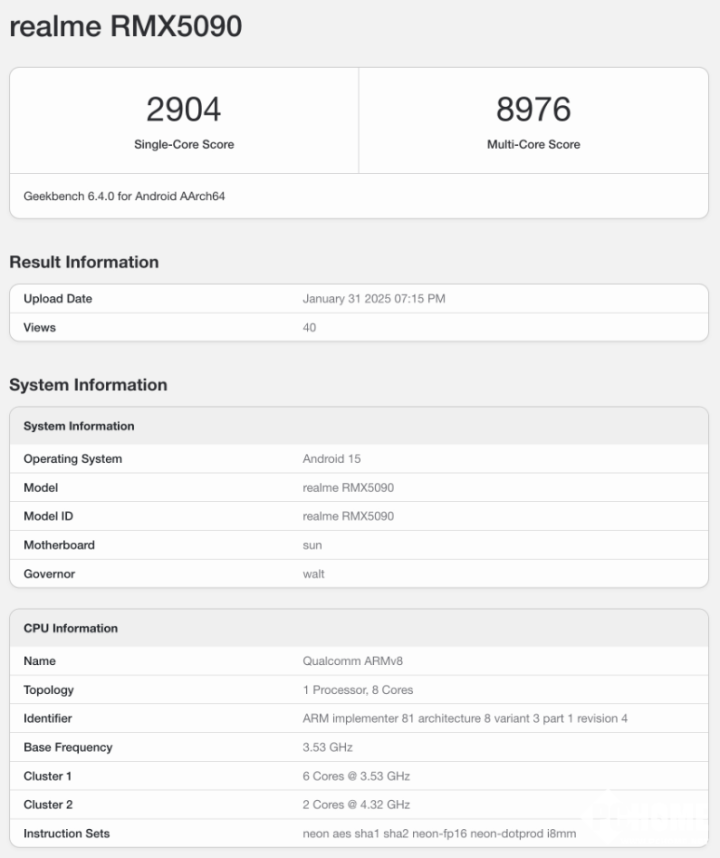Select the 3.53 GHz base frequency value

tap(328, 747)
